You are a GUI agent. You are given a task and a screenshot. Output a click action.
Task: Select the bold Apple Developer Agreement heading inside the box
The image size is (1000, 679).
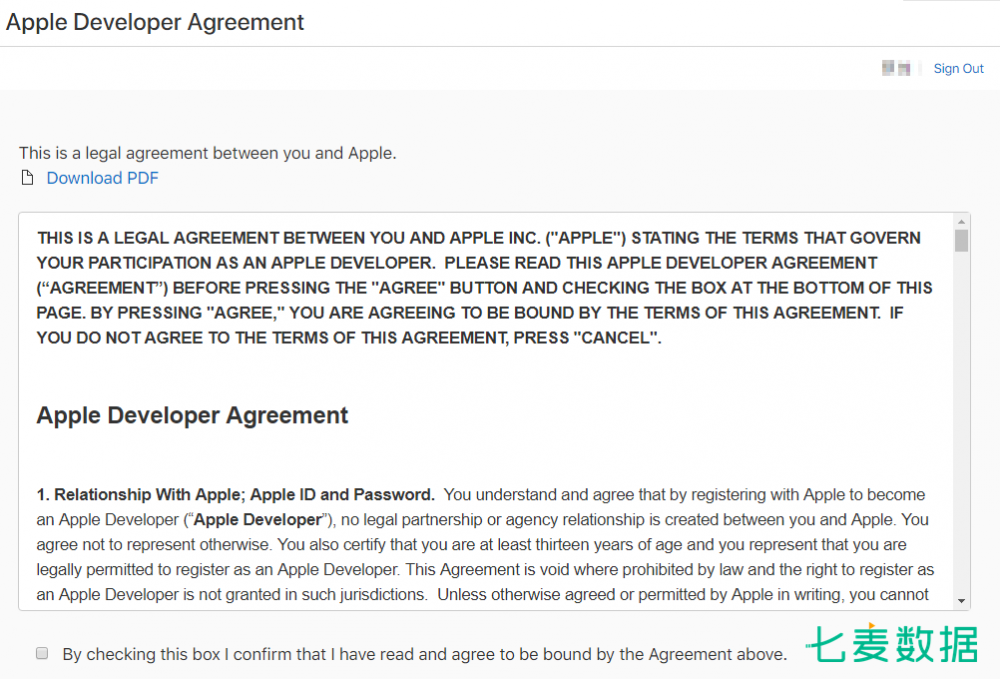pyautogui.click(x=192, y=416)
